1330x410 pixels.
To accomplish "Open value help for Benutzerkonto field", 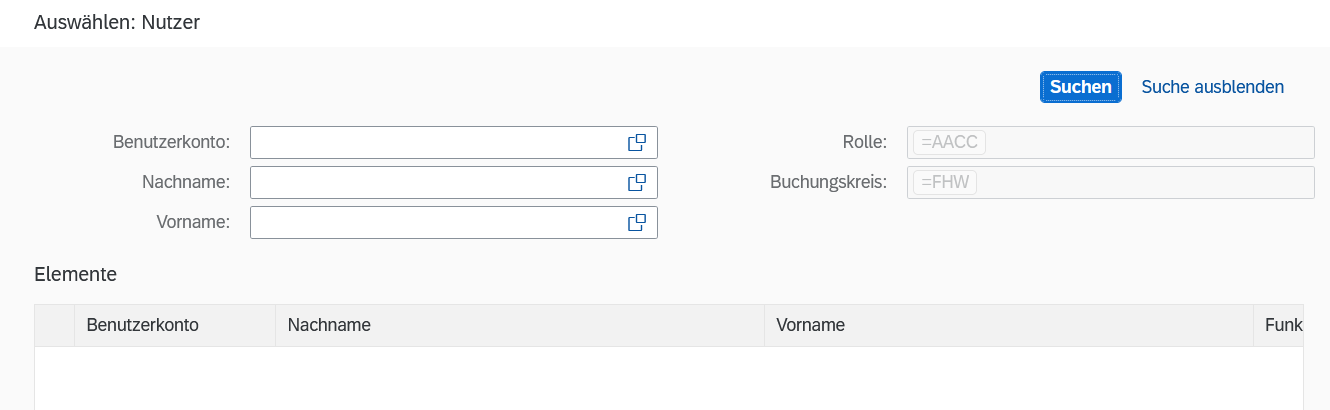I will pyautogui.click(x=637, y=143).
